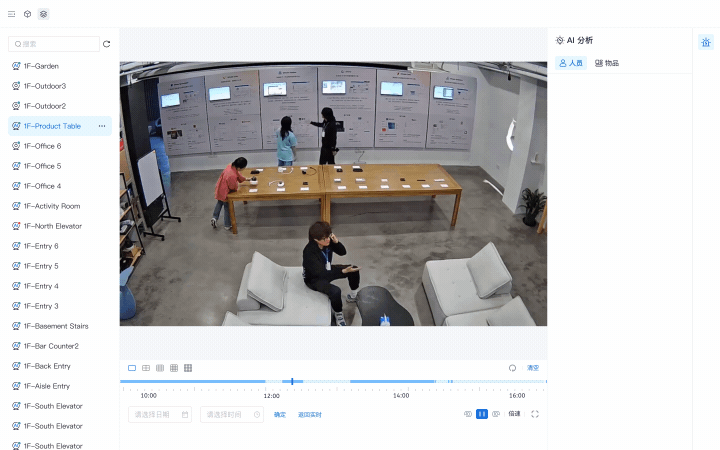Select single-view layout
Screen dimensions: 720x450
(132, 368)
